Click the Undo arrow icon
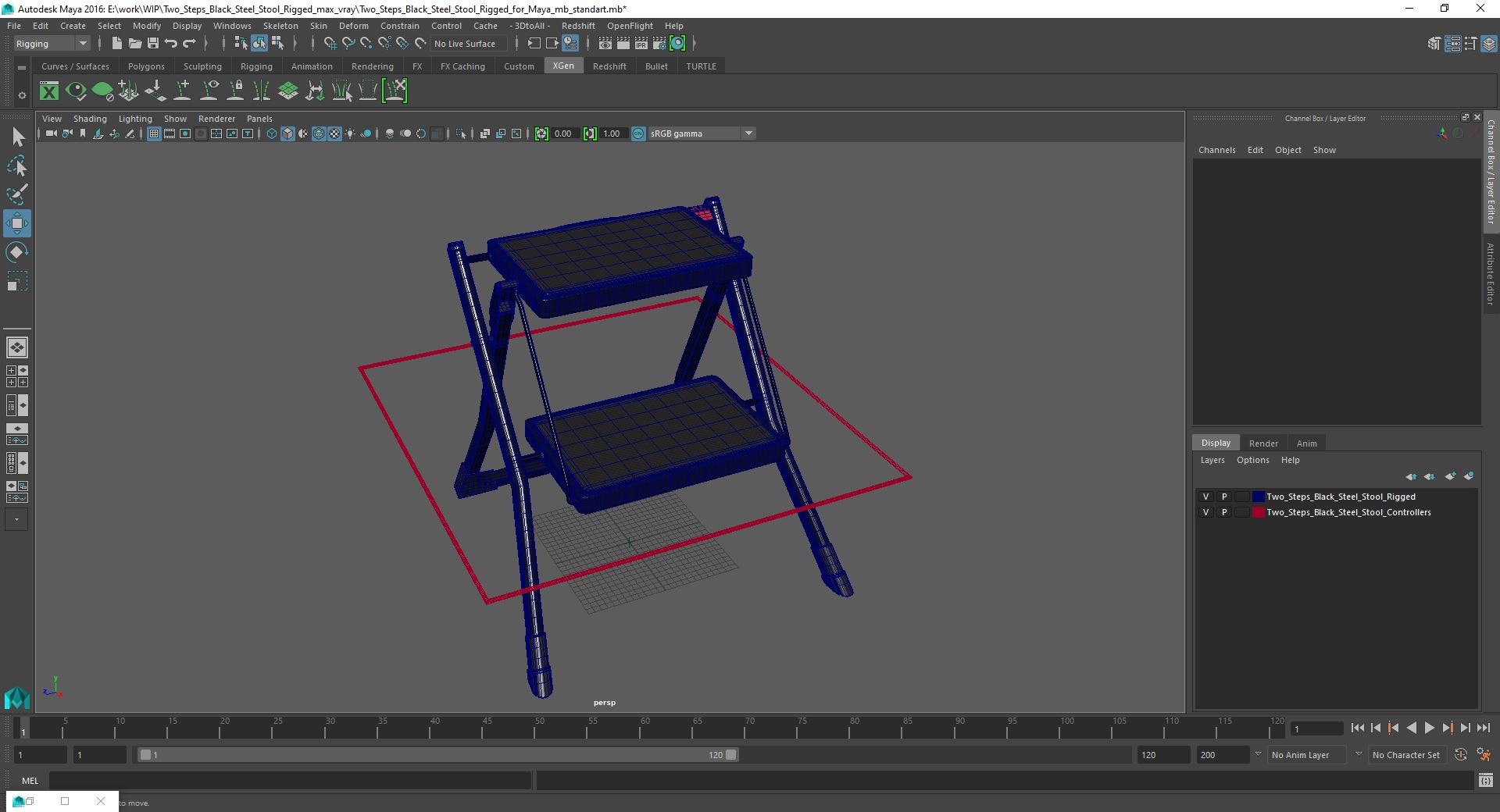Screen dimensions: 1500x812 point(171,44)
